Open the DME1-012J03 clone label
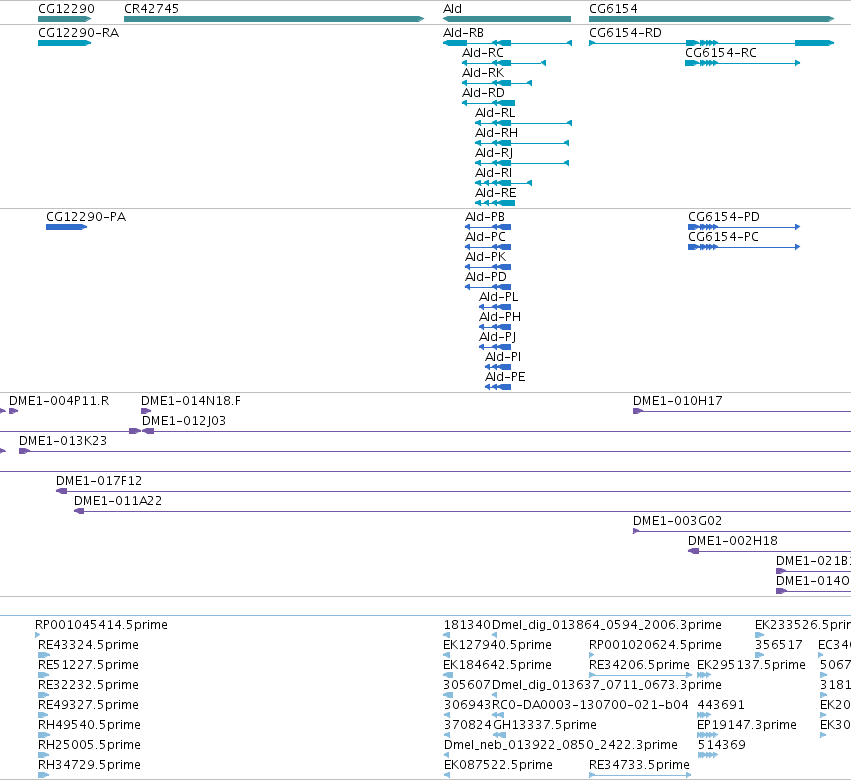Viewport: 851px width, 780px height. pyautogui.click(x=184, y=421)
